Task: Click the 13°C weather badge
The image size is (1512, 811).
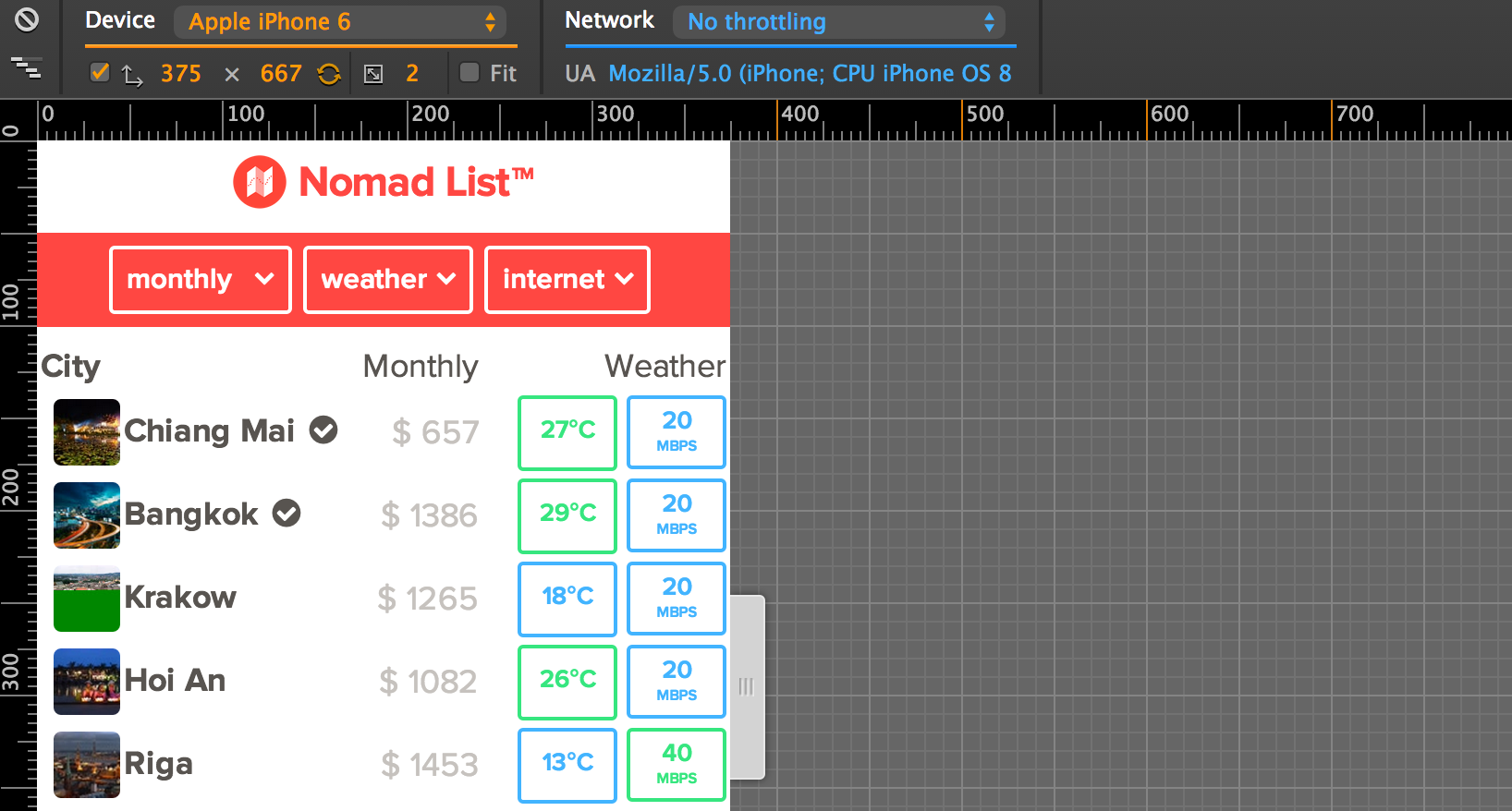Action: (567, 765)
